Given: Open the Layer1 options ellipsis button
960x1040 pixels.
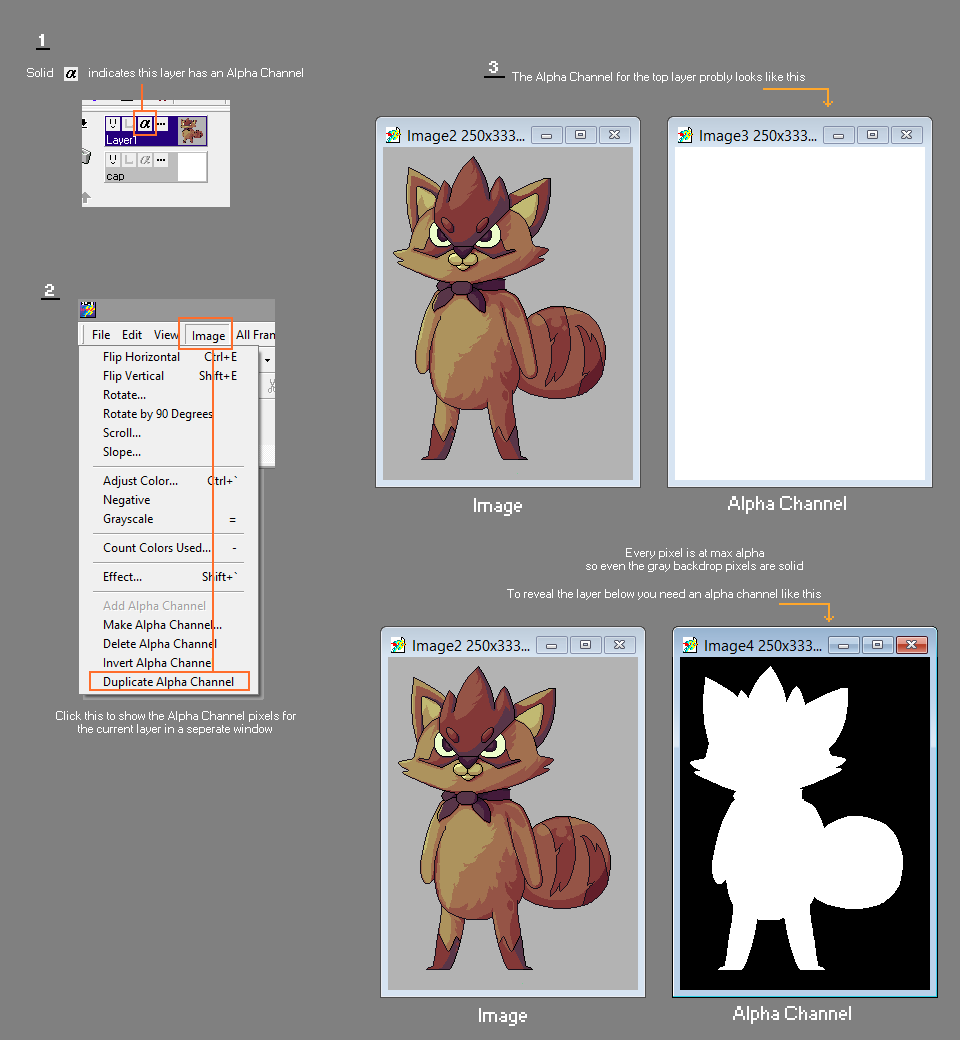Looking at the screenshot, I should 161,124.
